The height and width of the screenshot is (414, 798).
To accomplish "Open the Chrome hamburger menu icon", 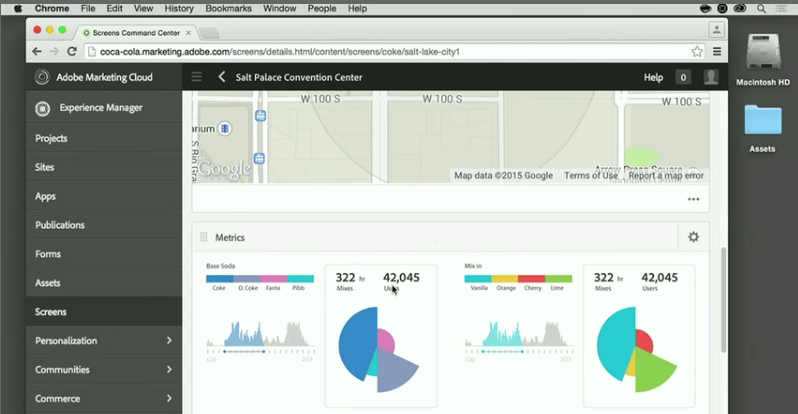I will coord(717,51).
